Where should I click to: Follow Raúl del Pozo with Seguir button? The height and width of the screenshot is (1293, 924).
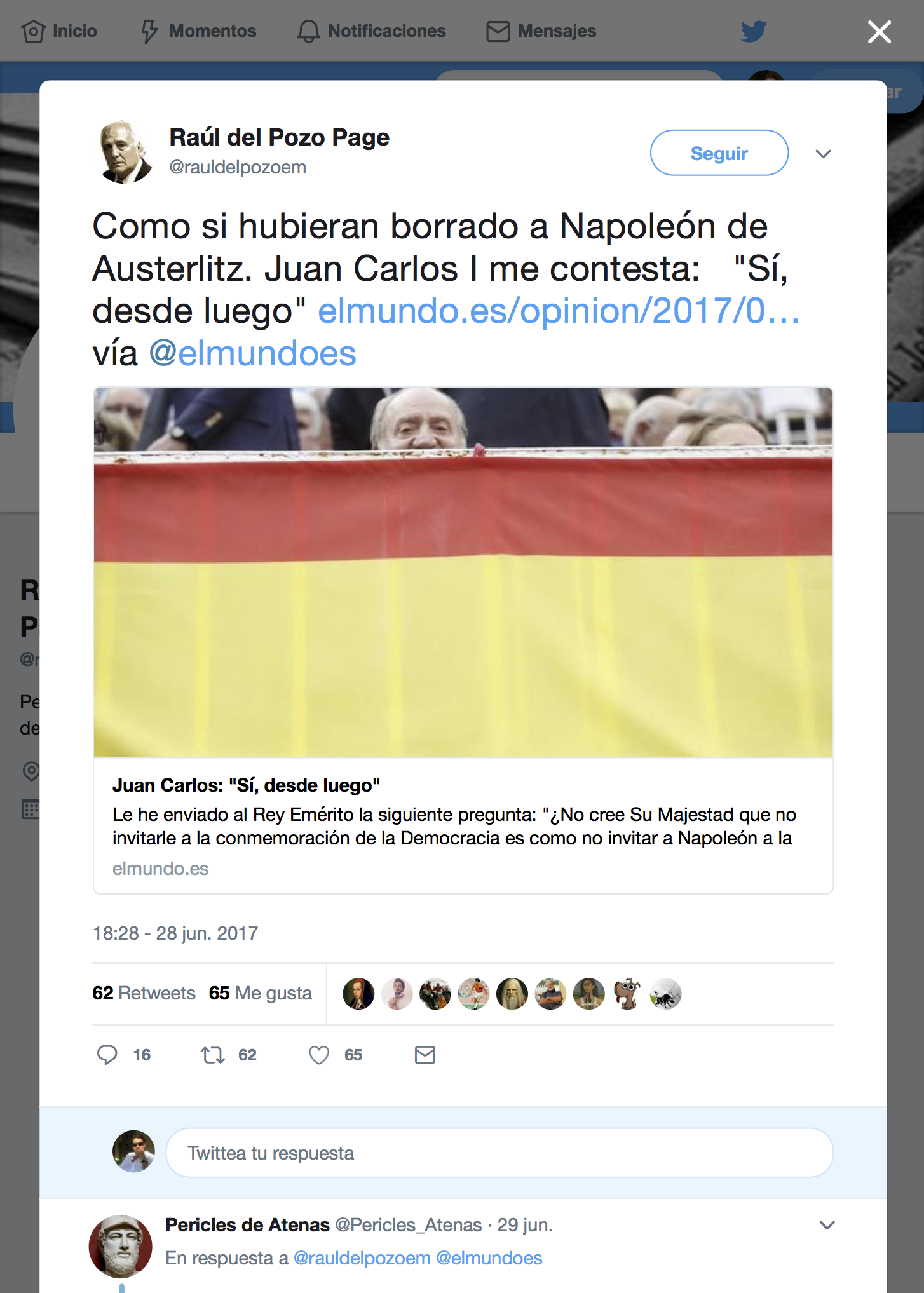(x=719, y=152)
